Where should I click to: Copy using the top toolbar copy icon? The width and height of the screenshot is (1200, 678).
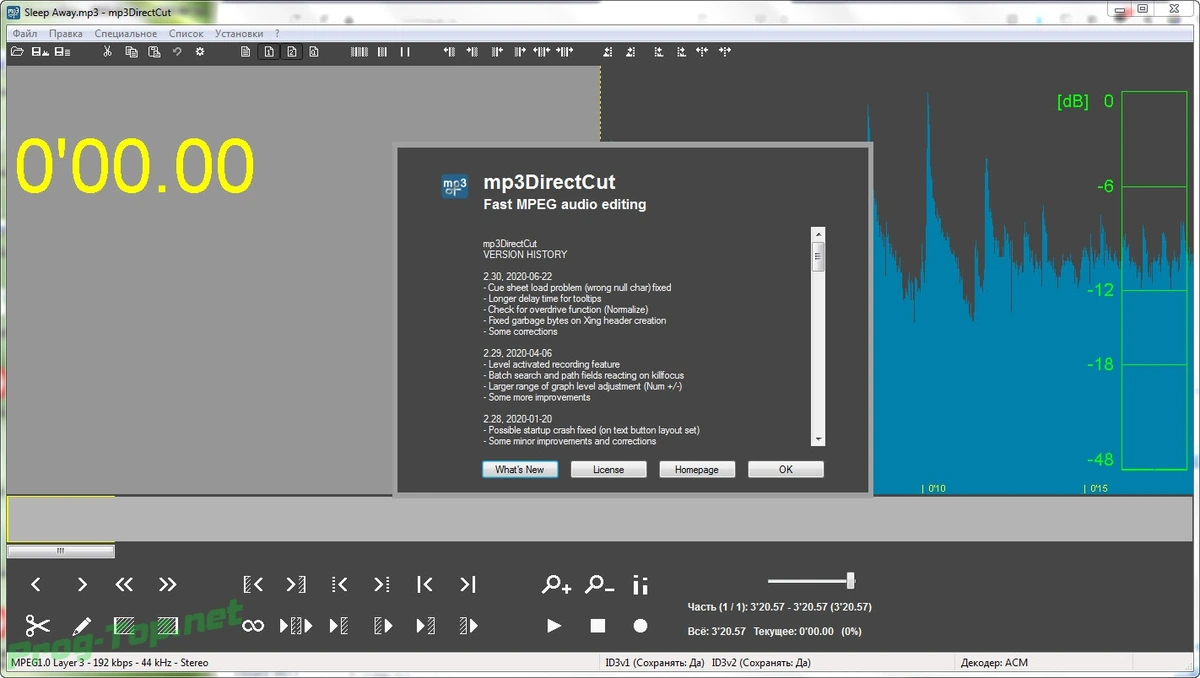pos(131,51)
